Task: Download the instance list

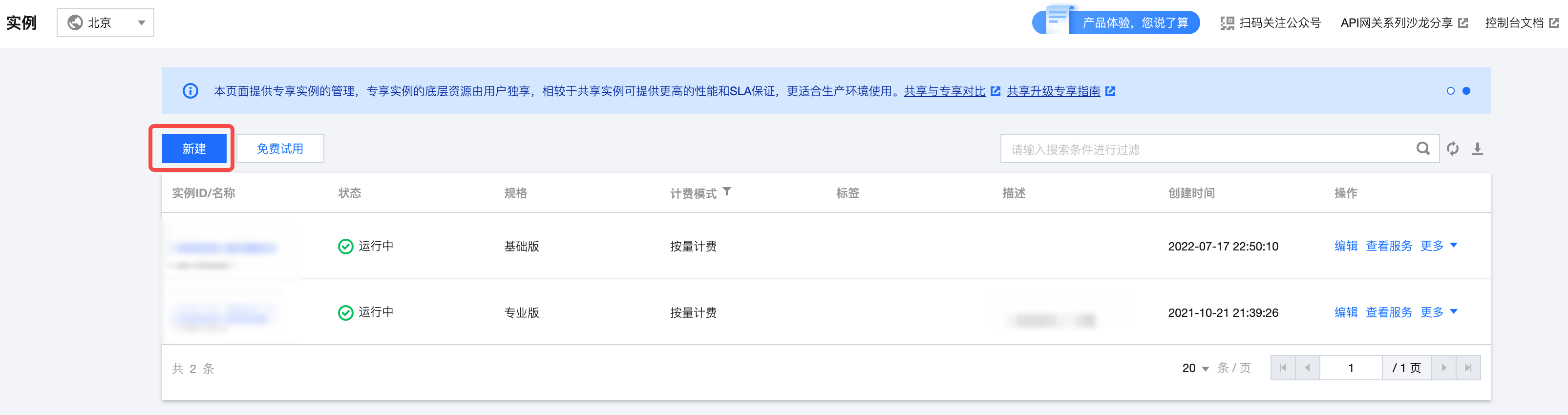Action: click(1477, 148)
